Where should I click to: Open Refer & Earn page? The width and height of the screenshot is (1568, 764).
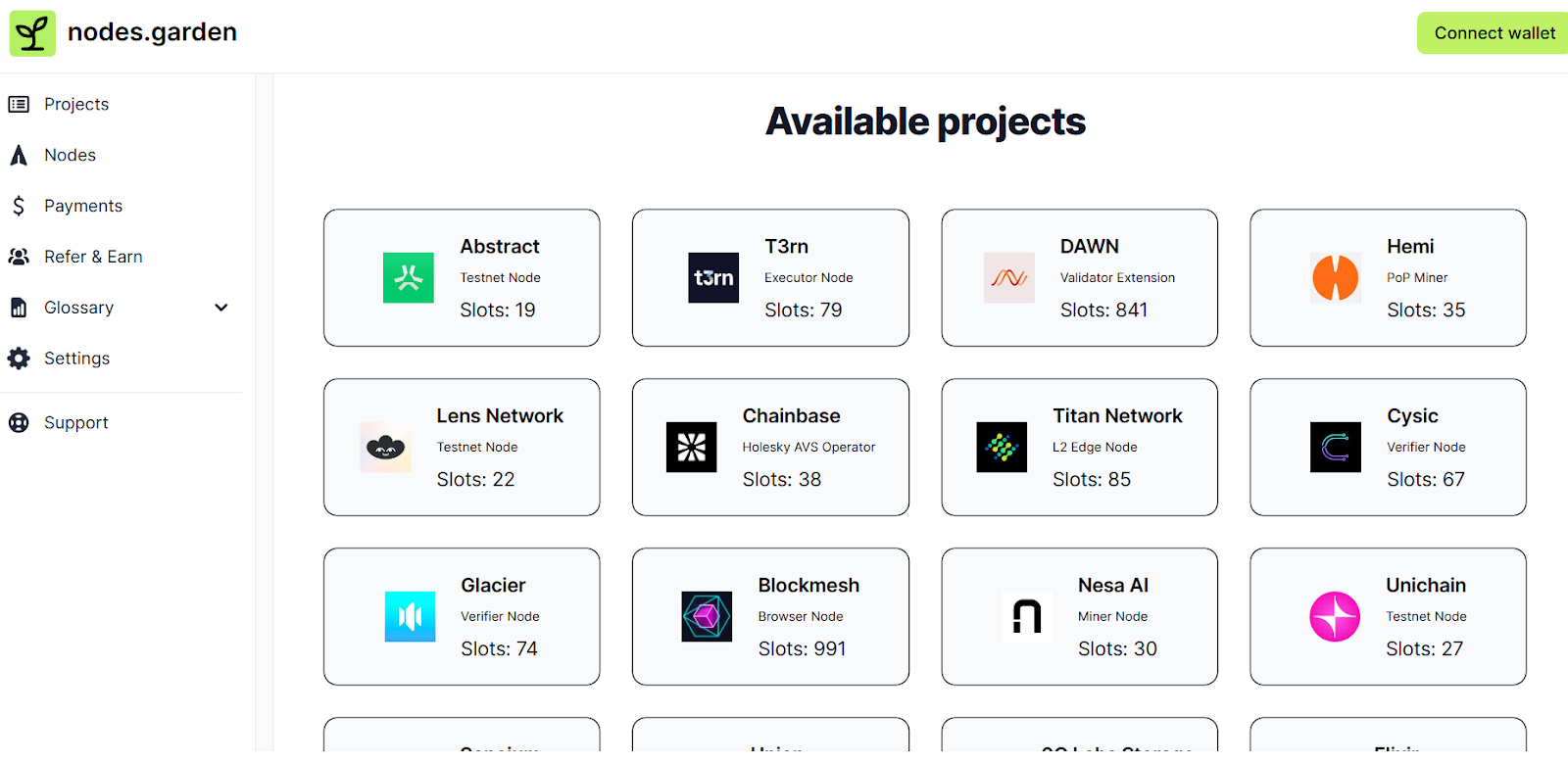93,257
